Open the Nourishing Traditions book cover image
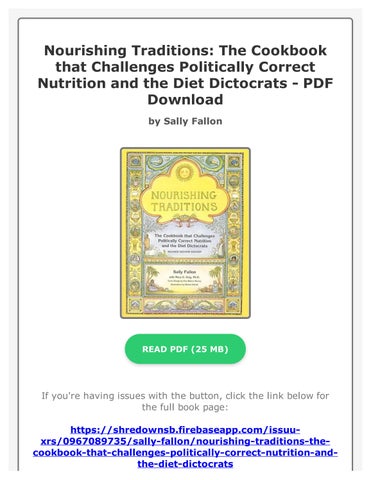371x480 pixels. click(x=185, y=233)
